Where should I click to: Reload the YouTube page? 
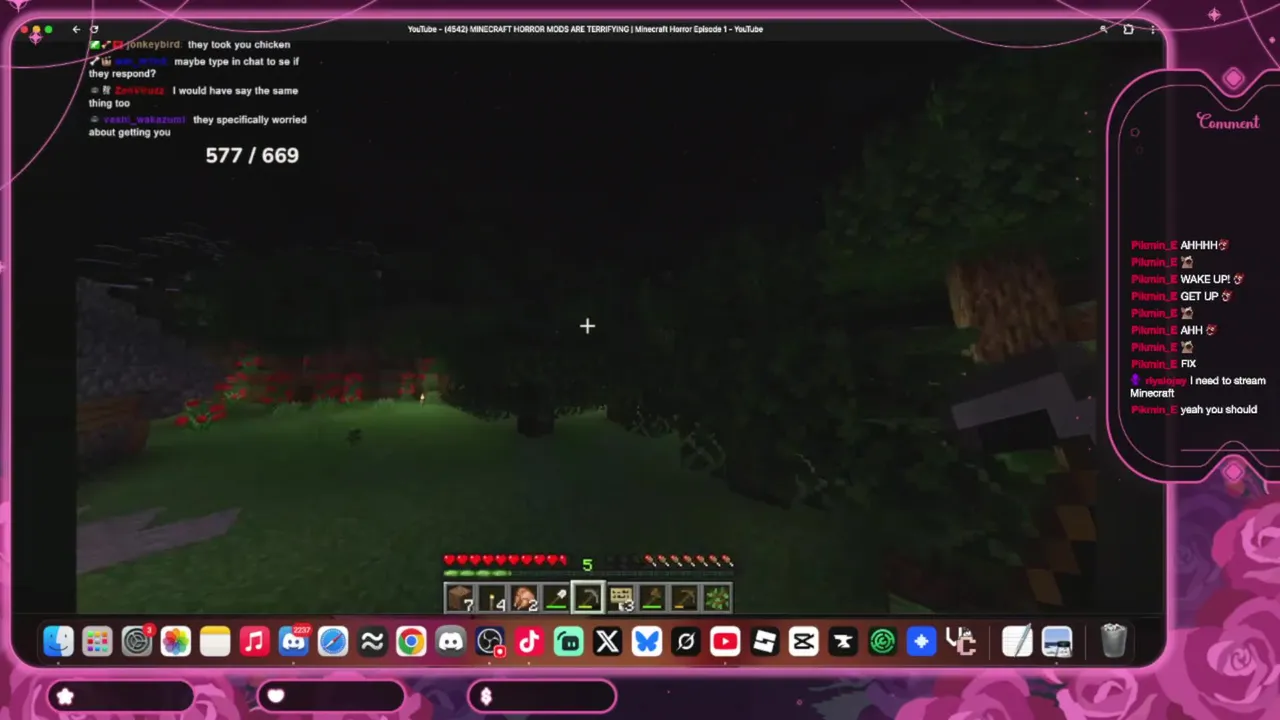coord(94,29)
